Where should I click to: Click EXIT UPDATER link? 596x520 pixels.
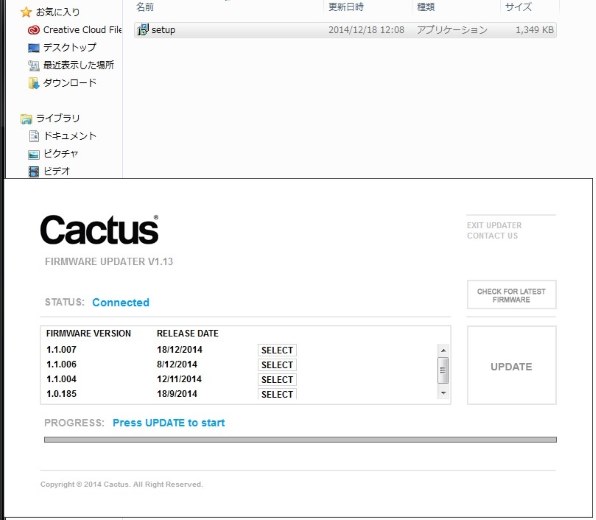pos(494,225)
